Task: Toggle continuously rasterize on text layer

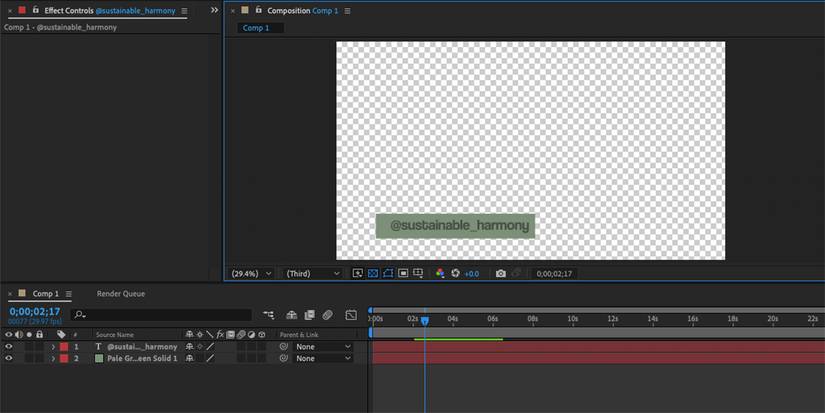Action: click(x=200, y=347)
